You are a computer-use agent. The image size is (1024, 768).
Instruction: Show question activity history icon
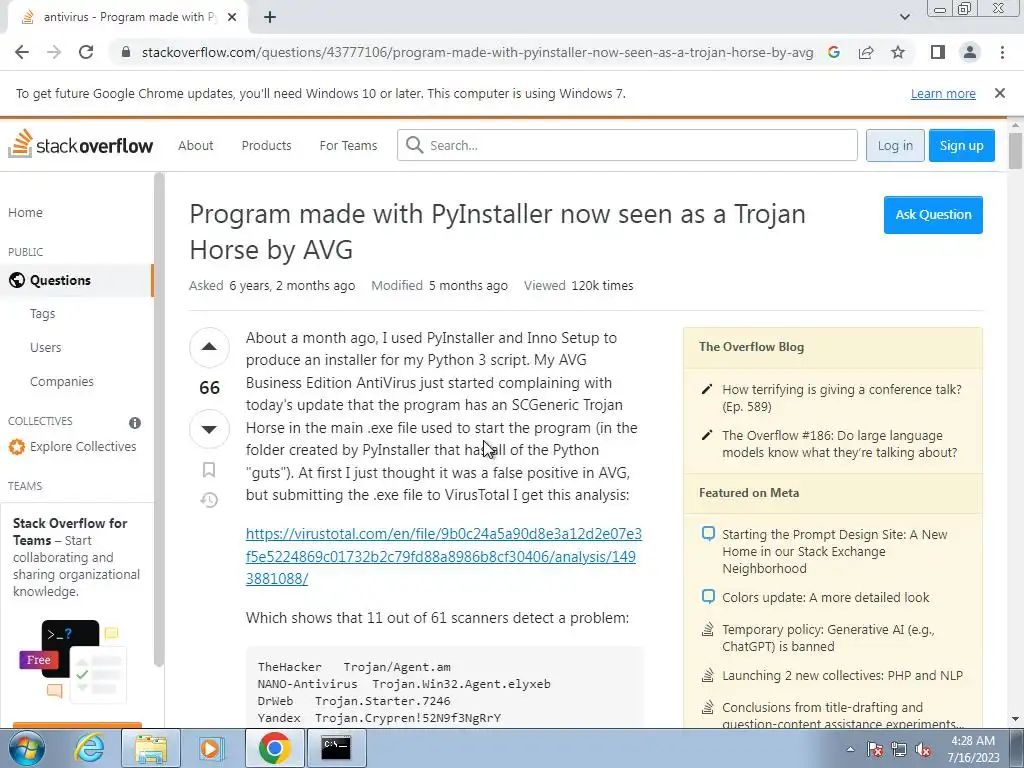click(x=209, y=500)
